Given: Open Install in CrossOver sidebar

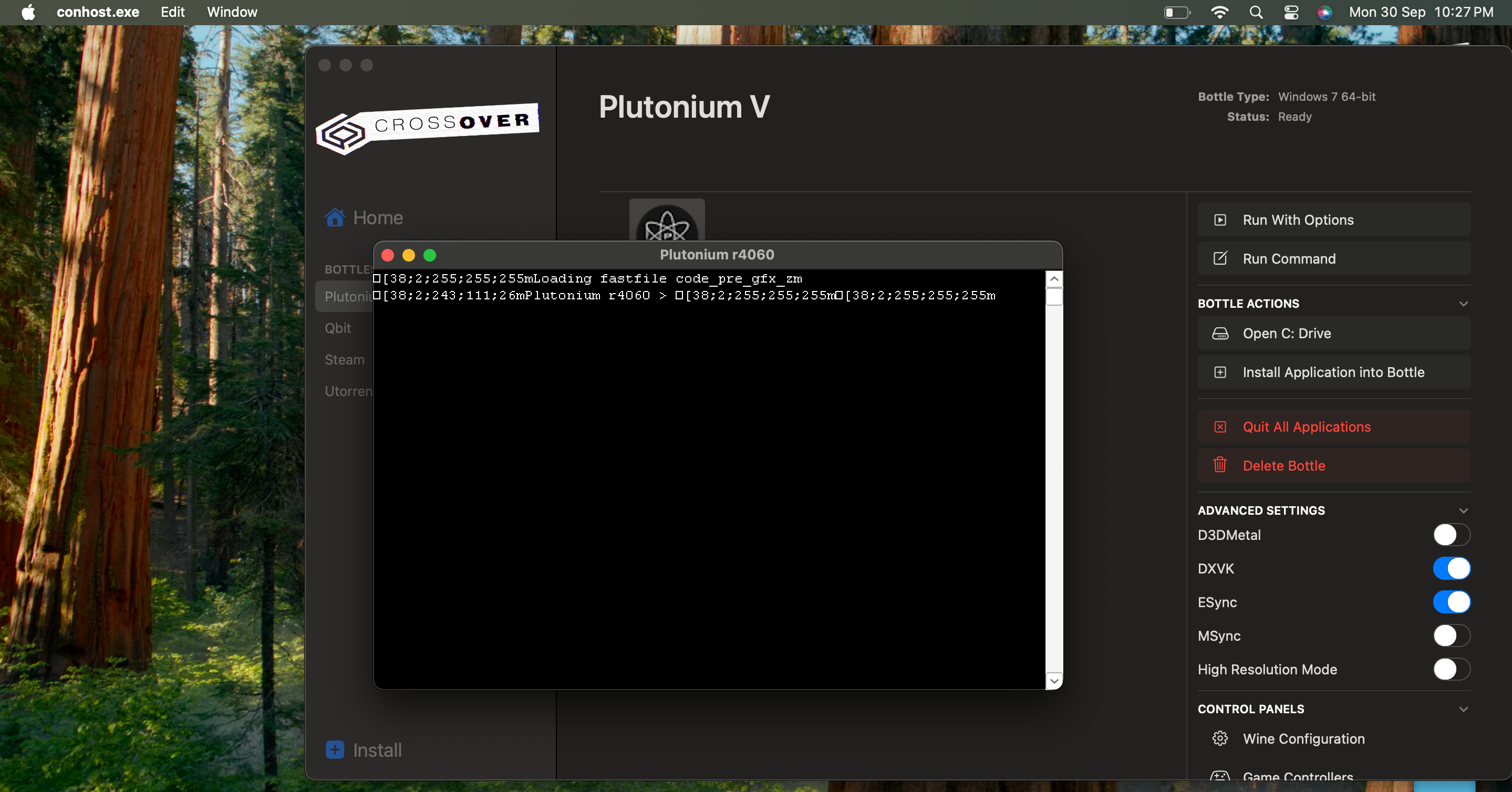Looking at the screenshot, I should click(x=377, y=750).
